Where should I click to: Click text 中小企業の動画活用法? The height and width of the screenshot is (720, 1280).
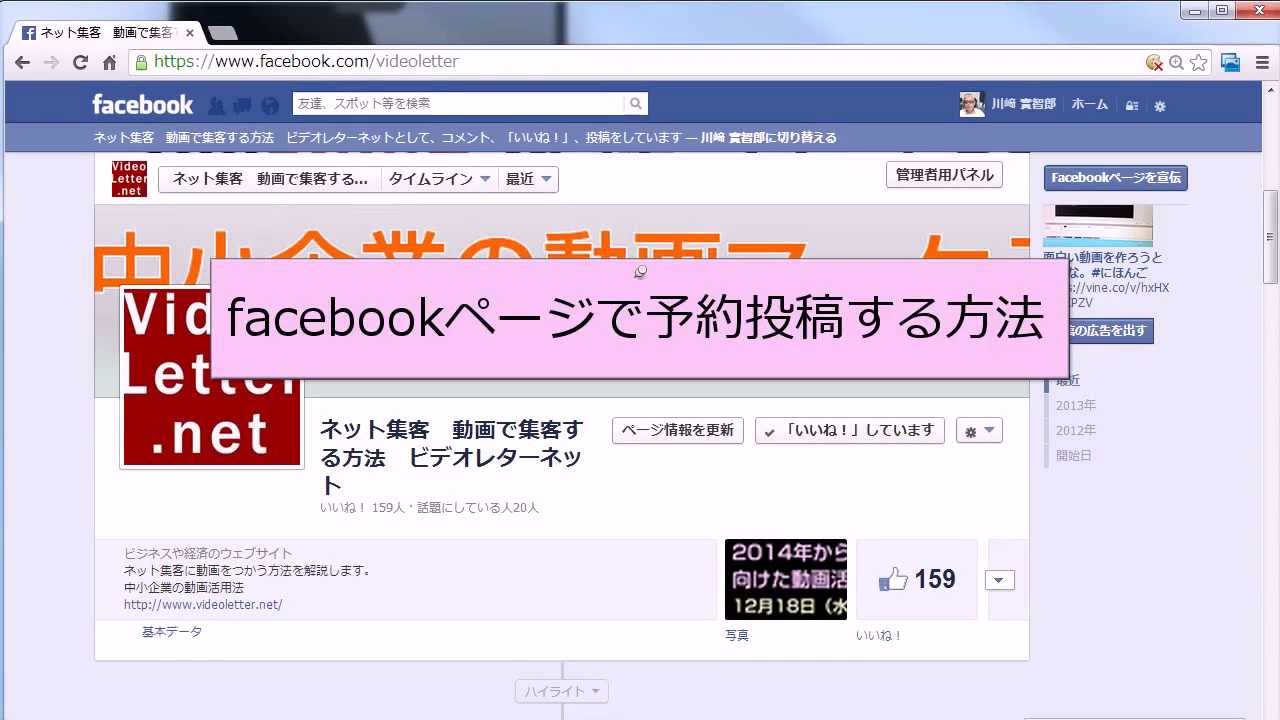[184, 588]
